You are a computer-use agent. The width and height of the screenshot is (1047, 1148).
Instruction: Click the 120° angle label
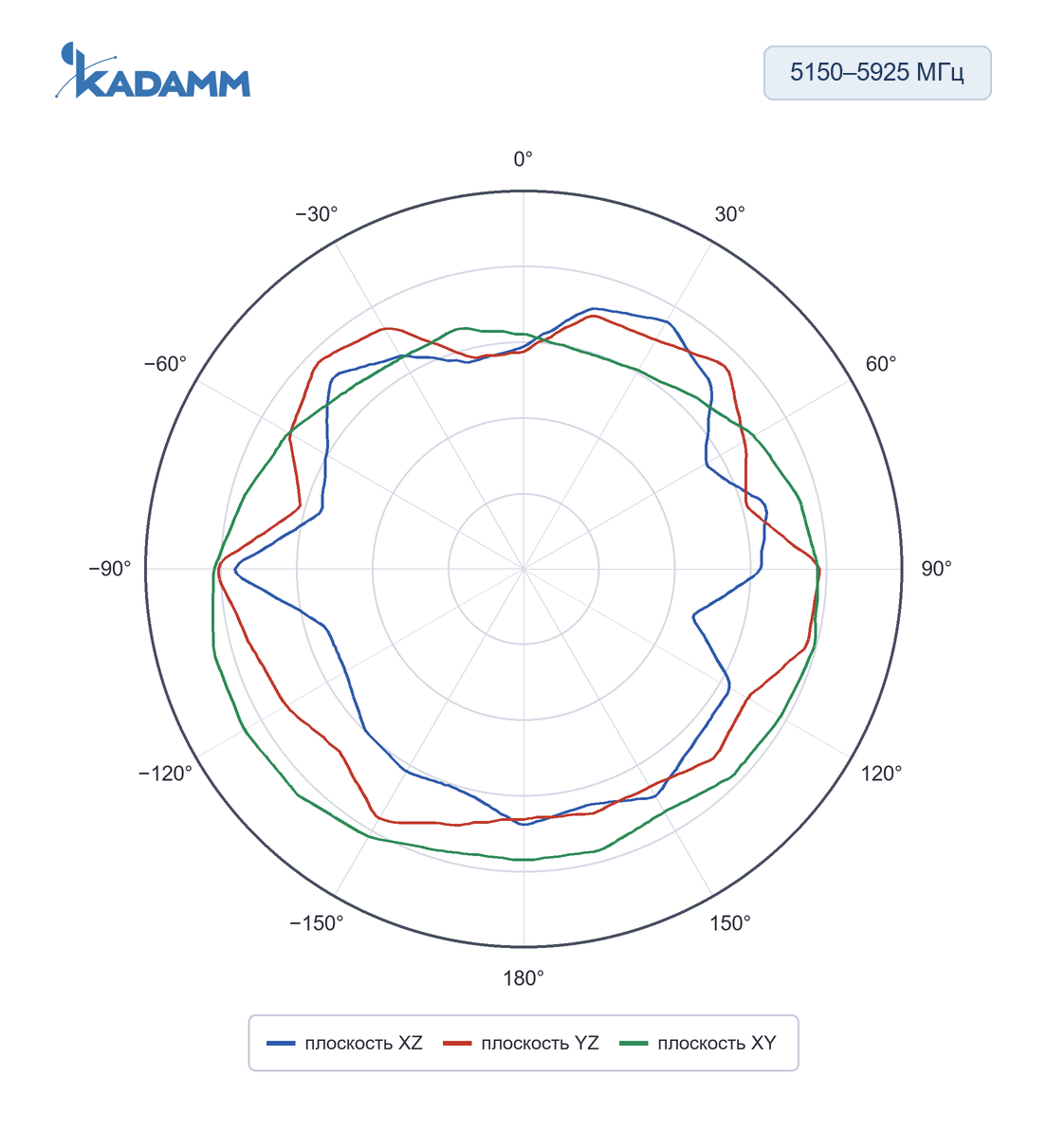pyautogui.click(x=882, y=774)
